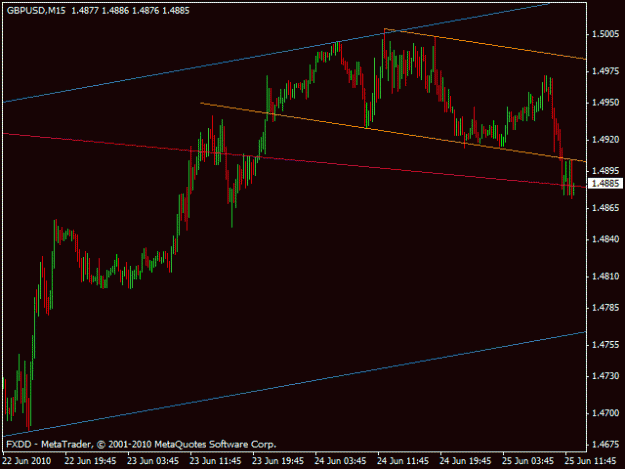
Task: Click price axis label 1.4755
Action: click(x=605, y=345)
